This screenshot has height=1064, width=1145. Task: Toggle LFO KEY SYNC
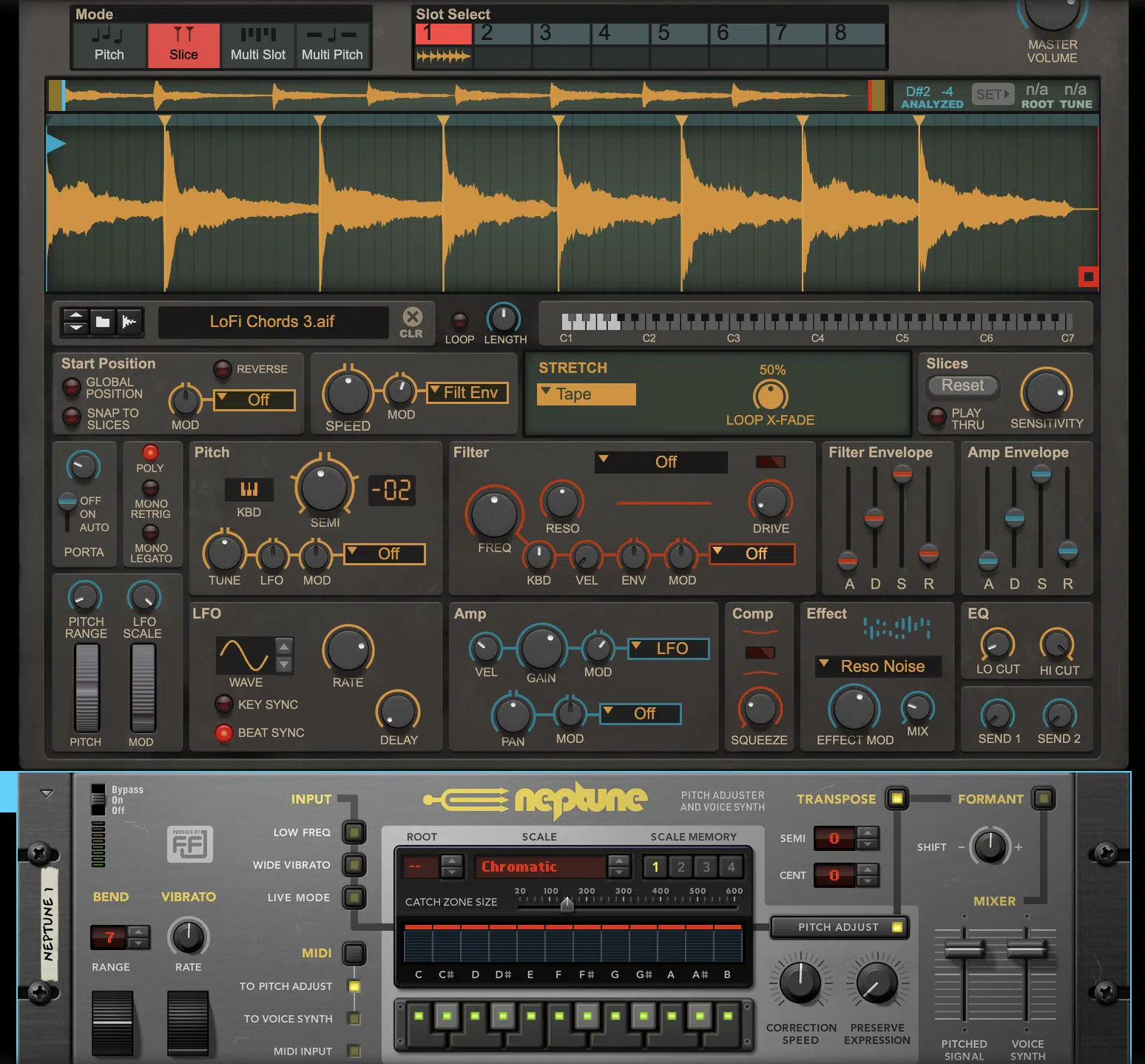click(x=223, y=704)
